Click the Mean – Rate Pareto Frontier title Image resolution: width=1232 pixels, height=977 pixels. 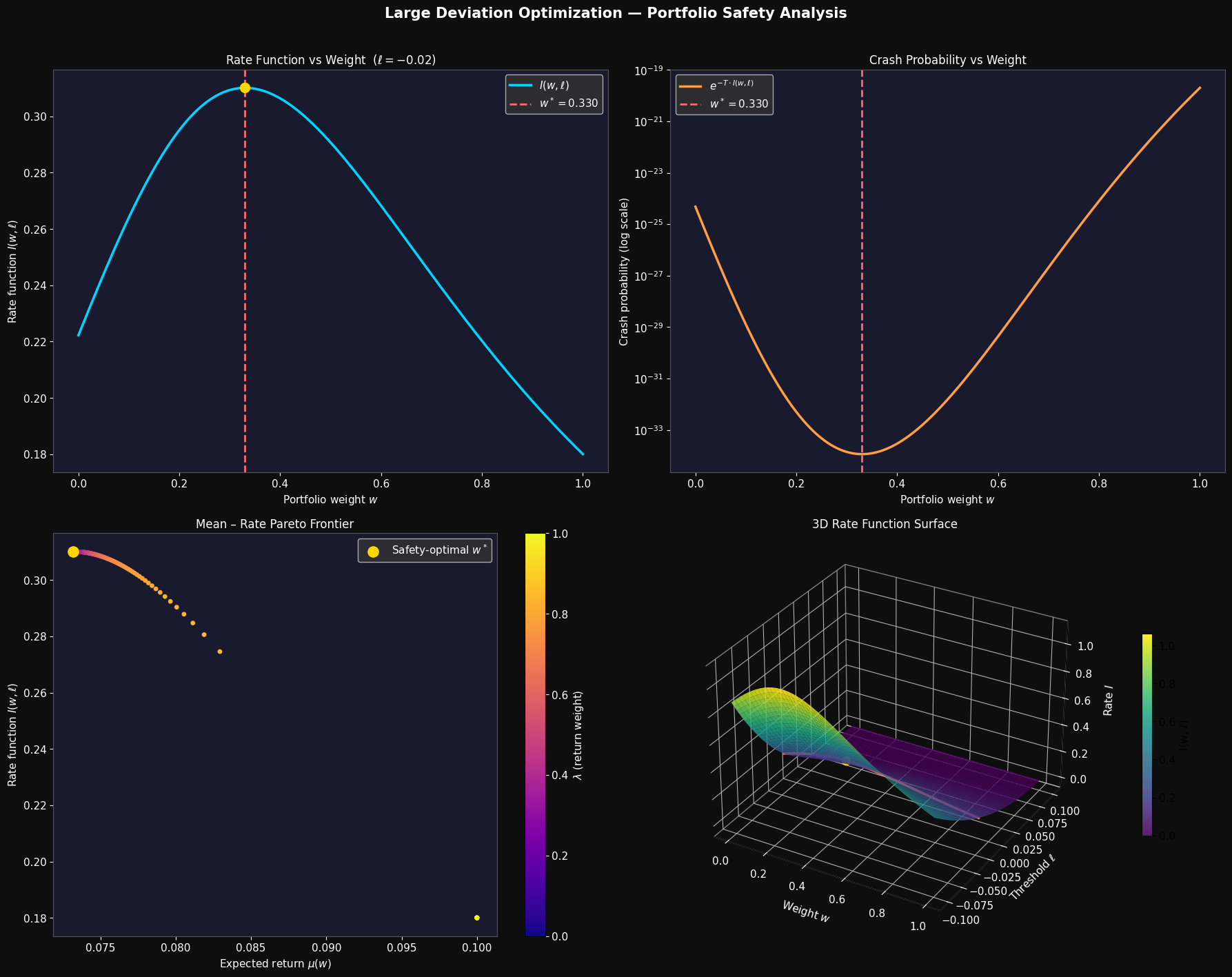275,524
